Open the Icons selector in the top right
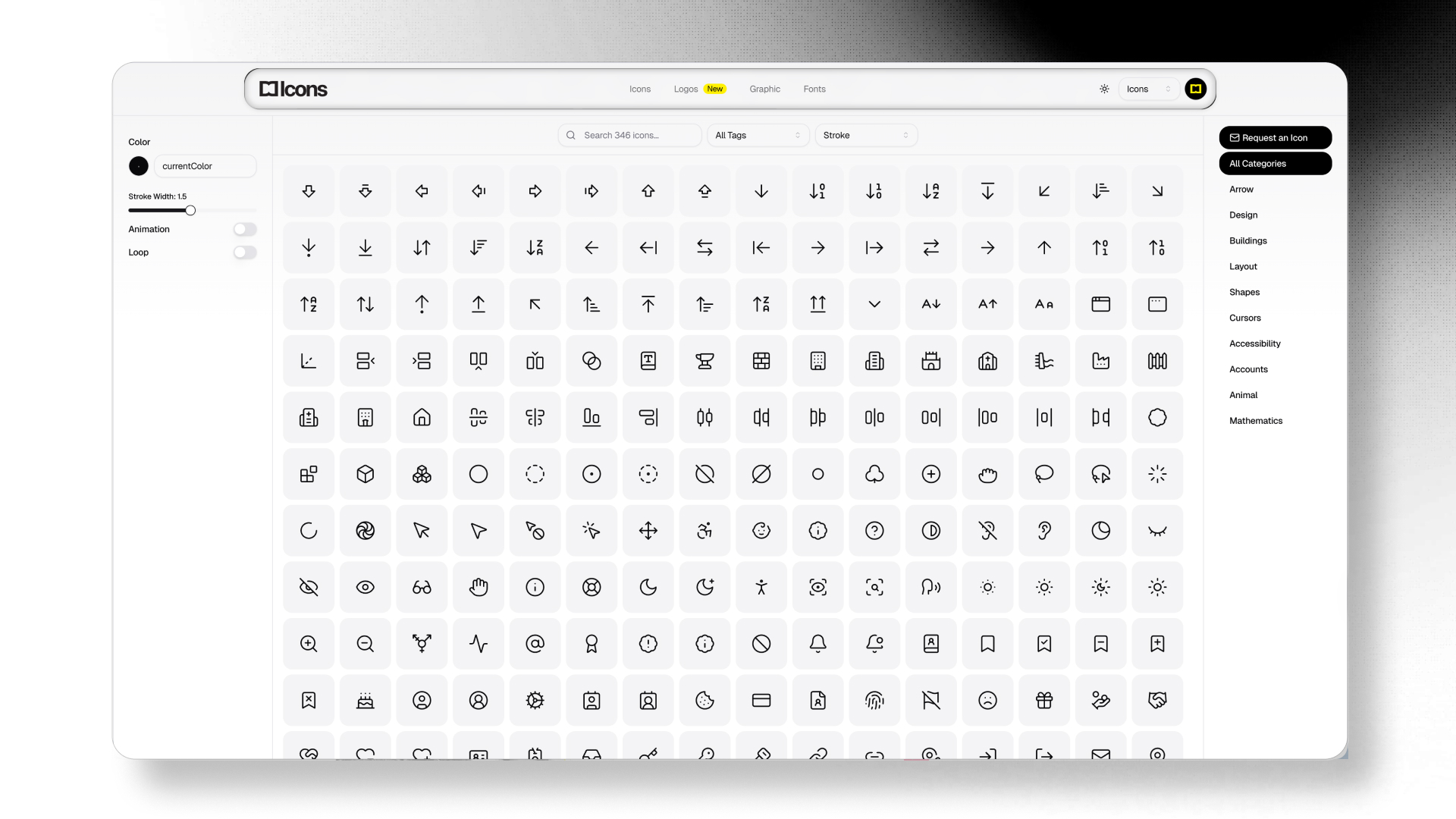The width and height of the screenshot is (1456, 819). 1147,89
